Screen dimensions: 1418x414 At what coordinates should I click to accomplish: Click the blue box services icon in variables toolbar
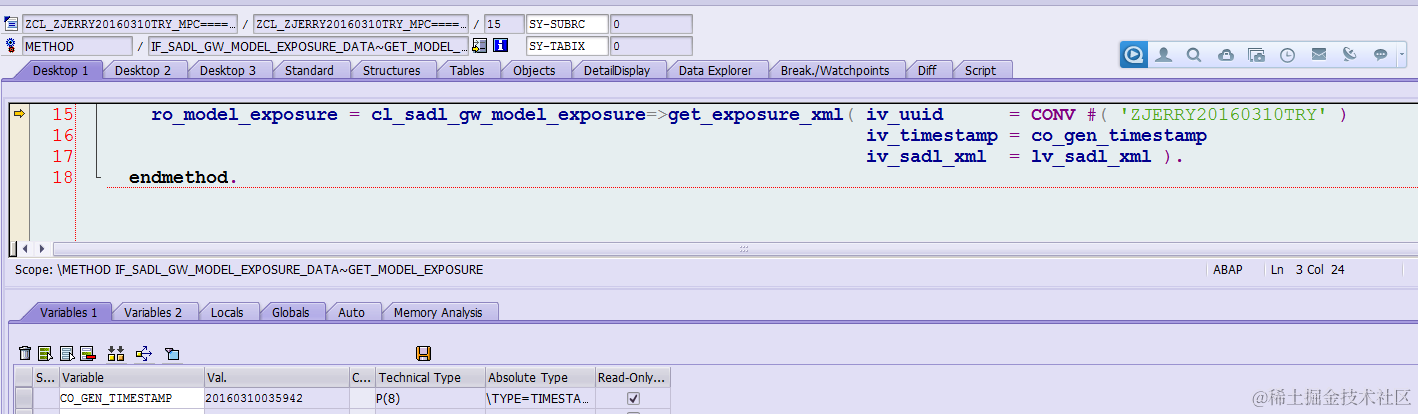[x=171, y=353]
